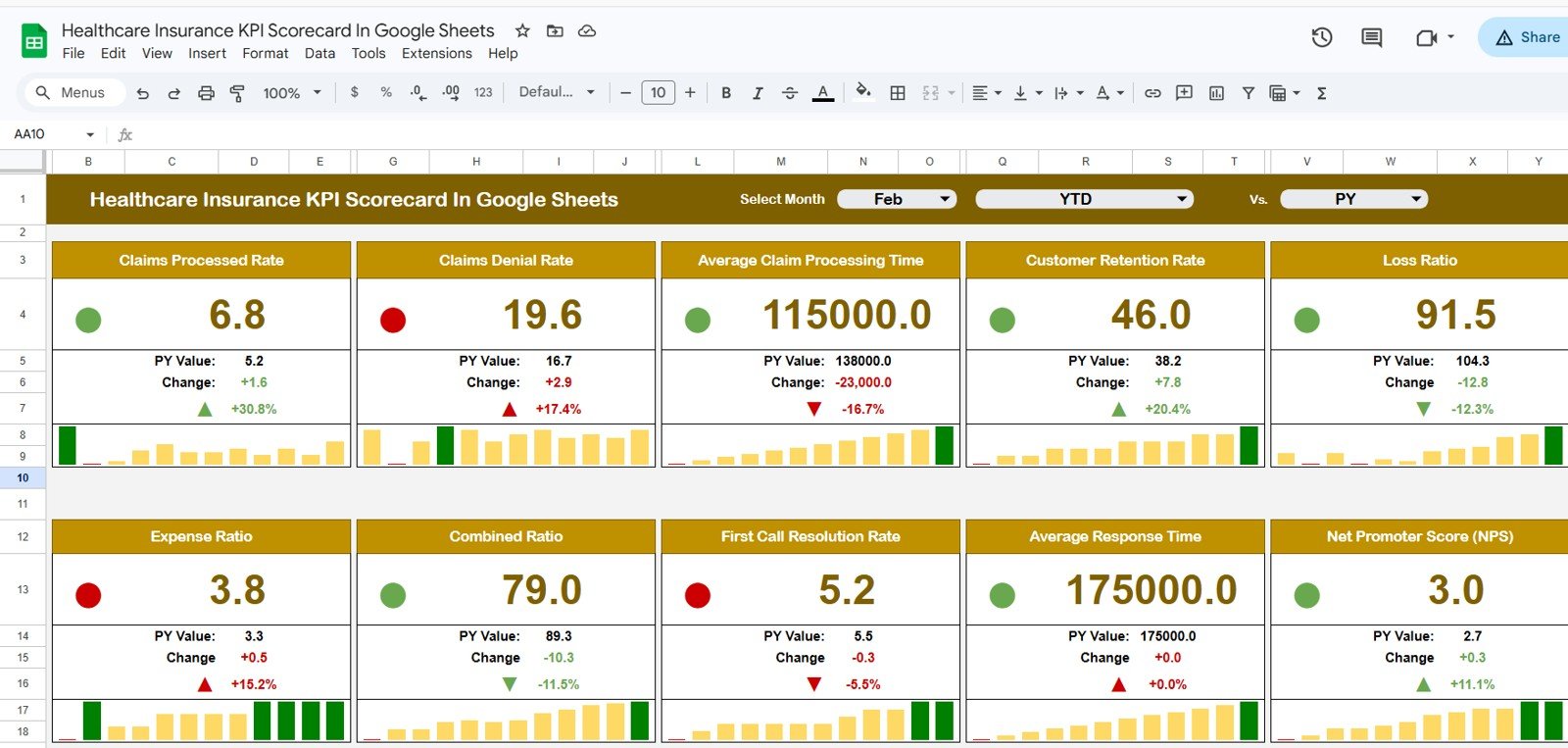Open the Data menu
Screen dimensions: 1568x748
[319, 54]
